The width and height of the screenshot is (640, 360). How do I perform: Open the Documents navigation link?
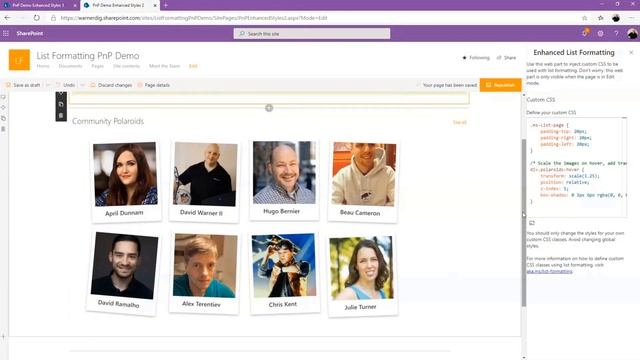70,66
